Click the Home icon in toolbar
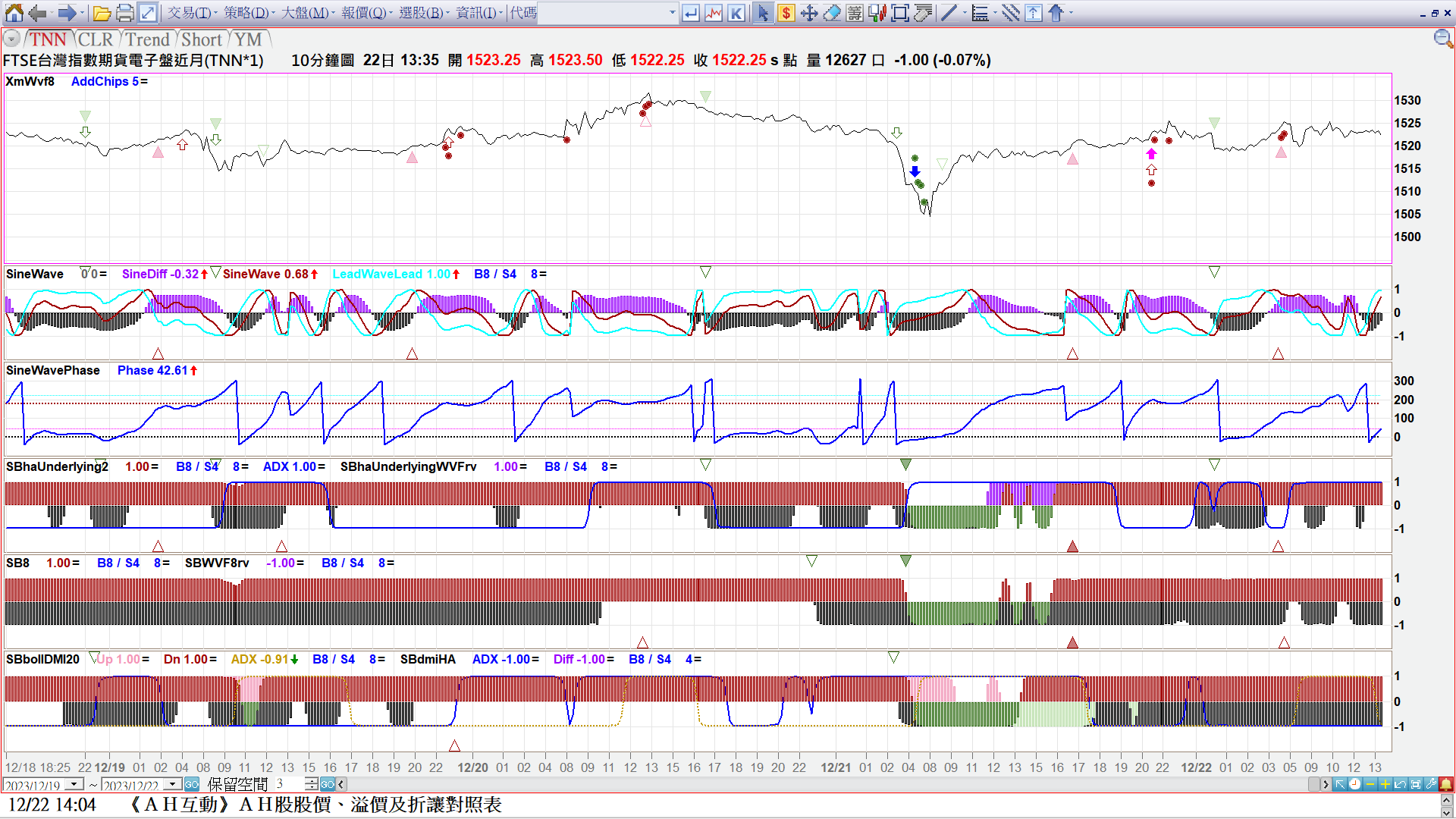 point(14,13)
